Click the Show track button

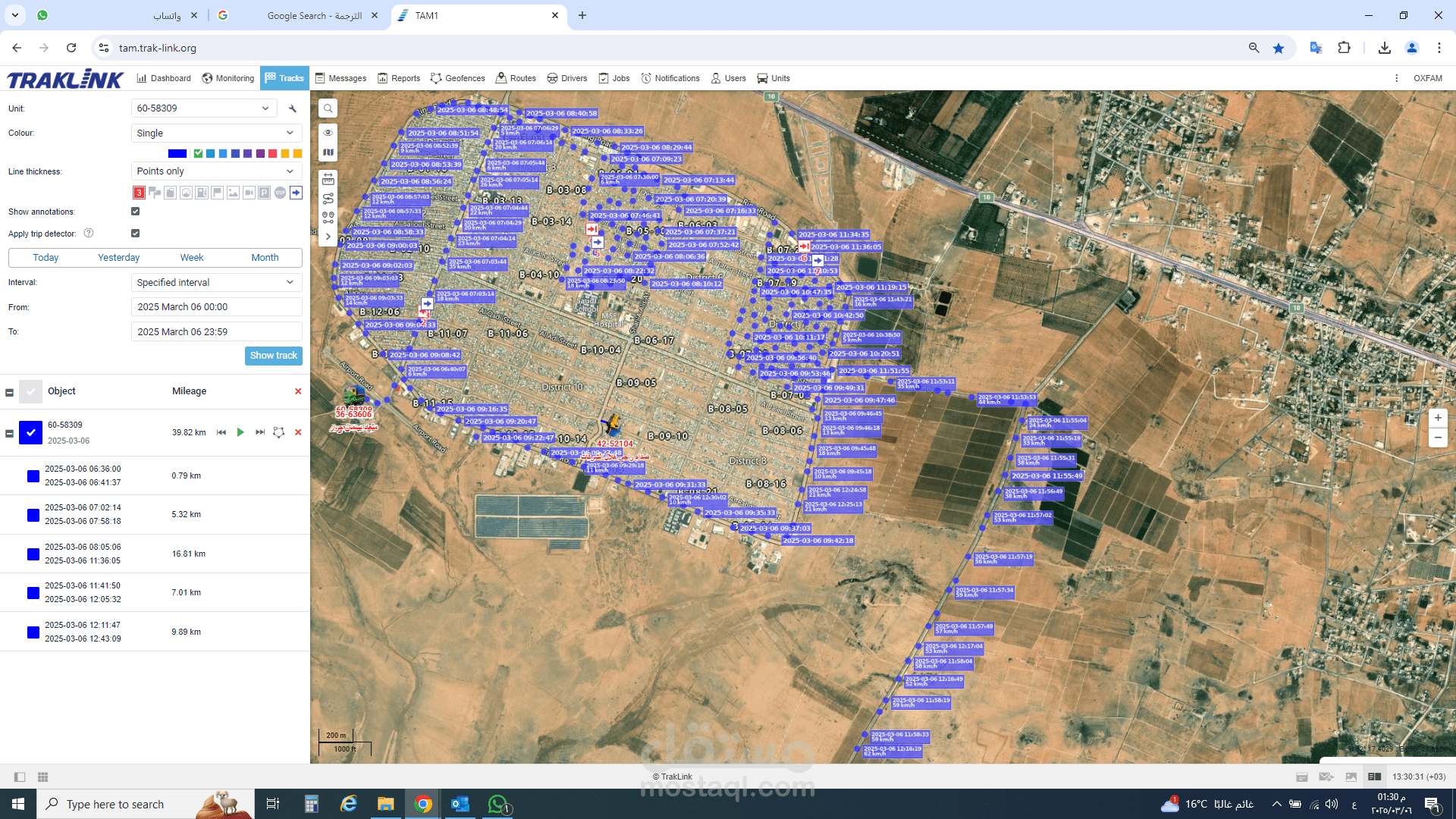pos(274,356)
